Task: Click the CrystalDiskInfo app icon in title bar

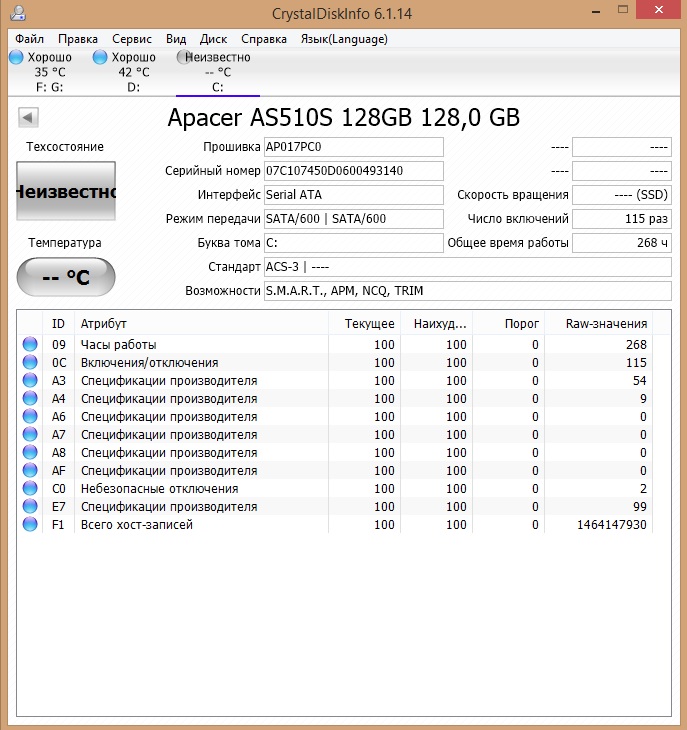Action: tap(18, 13)
